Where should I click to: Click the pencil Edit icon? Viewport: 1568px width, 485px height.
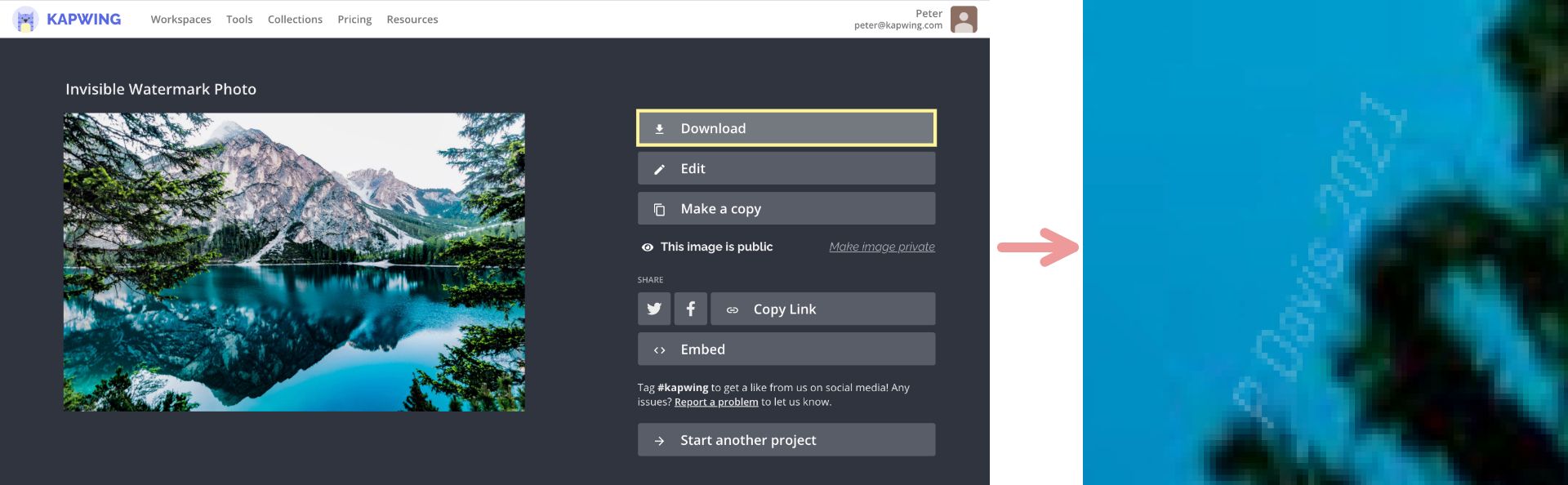(x=659, y=169)
